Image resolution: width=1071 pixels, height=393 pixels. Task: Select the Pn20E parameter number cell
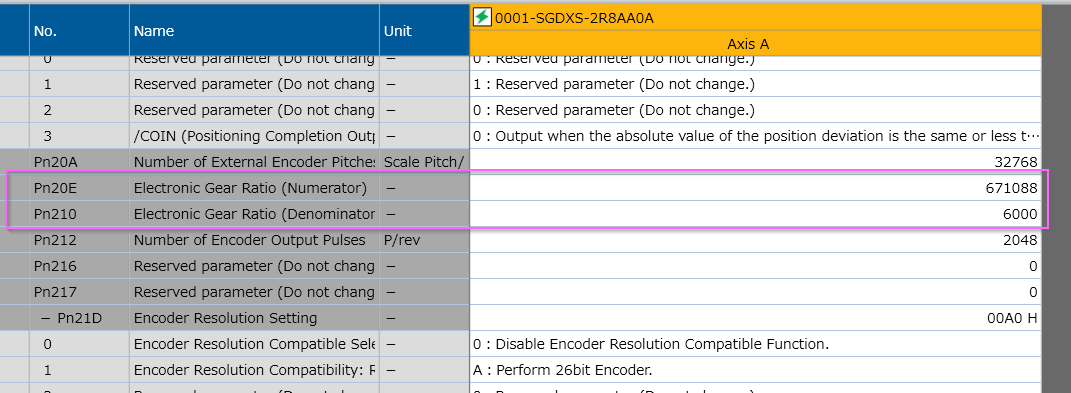pos(79,188)
